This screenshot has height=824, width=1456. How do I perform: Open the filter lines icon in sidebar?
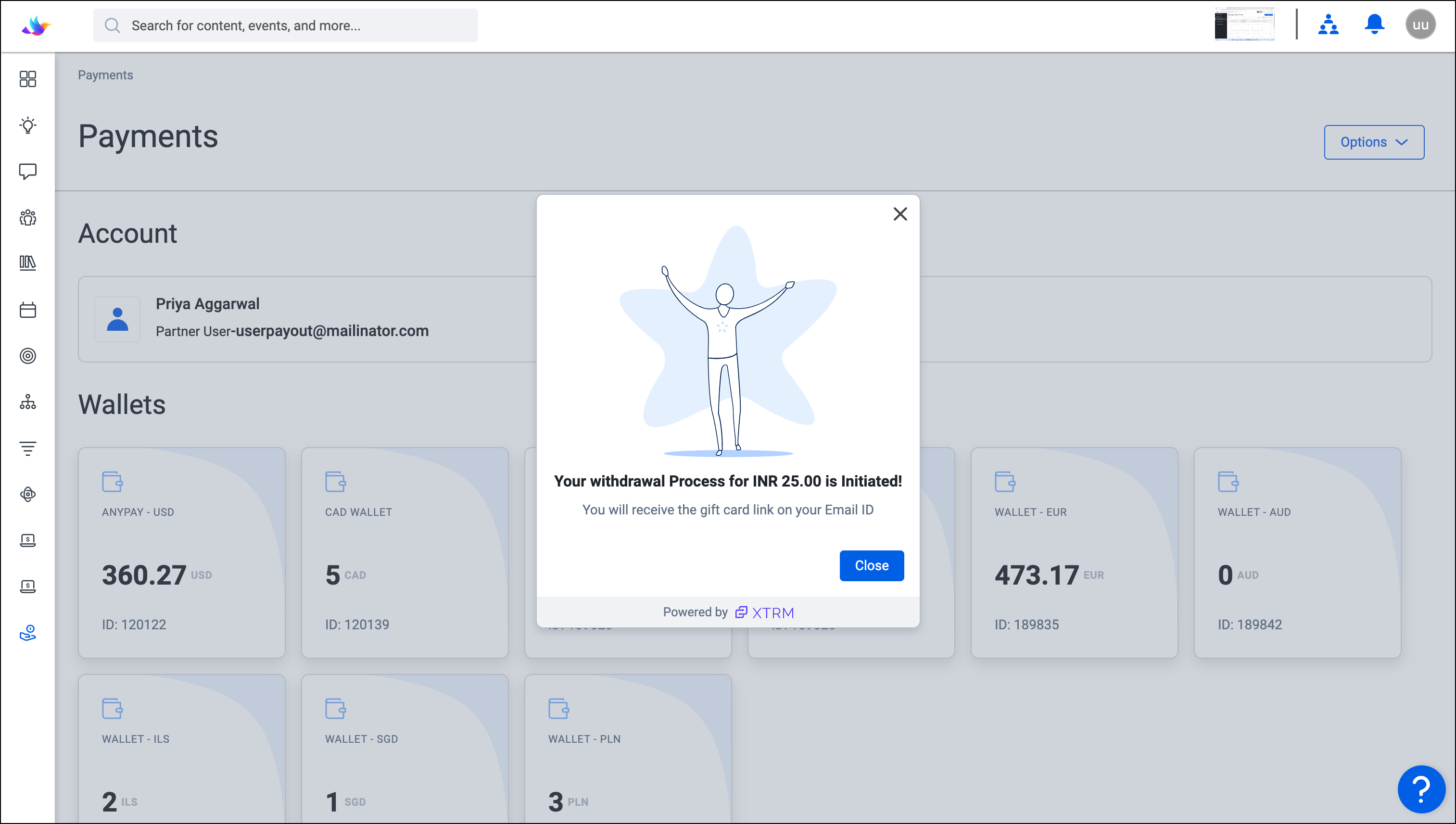click(28, 448)
